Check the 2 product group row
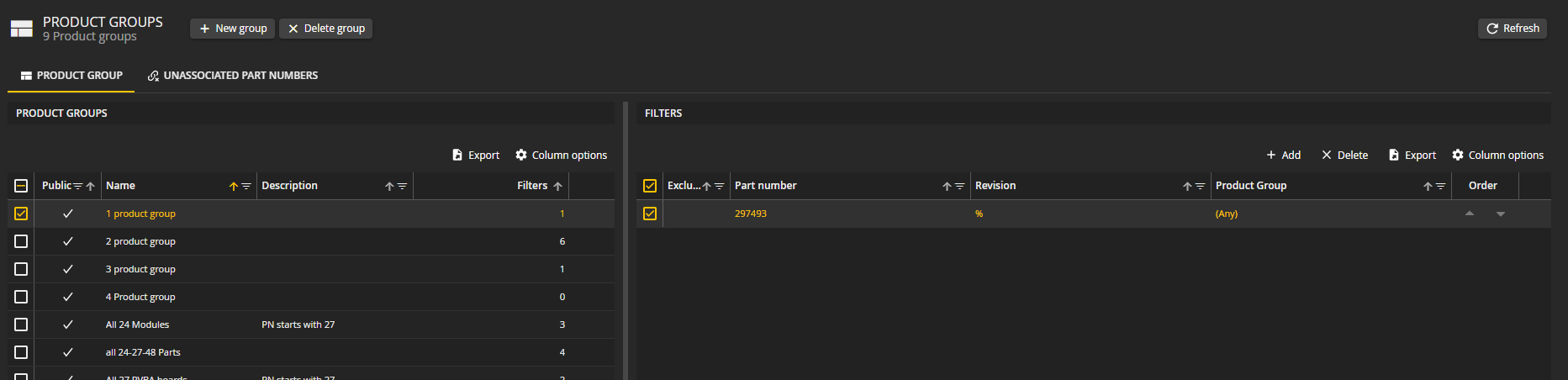1568x380 pixels. [x=21, y=241]
